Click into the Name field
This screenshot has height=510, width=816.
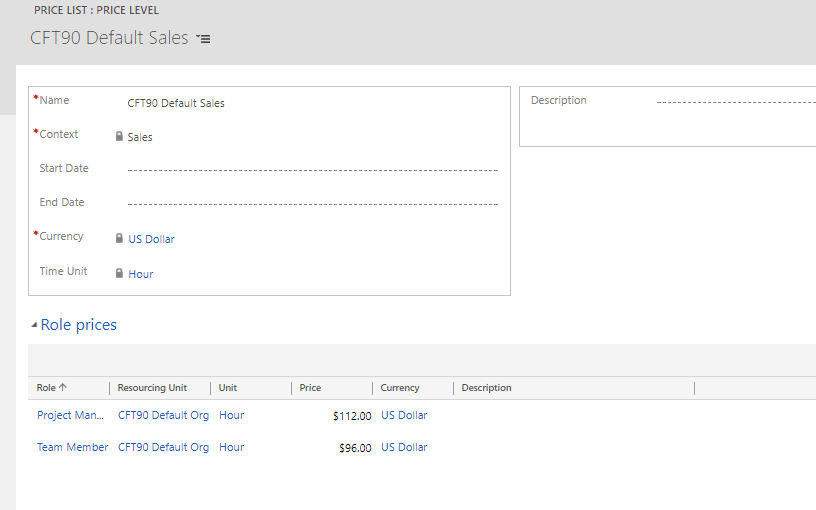310,103
